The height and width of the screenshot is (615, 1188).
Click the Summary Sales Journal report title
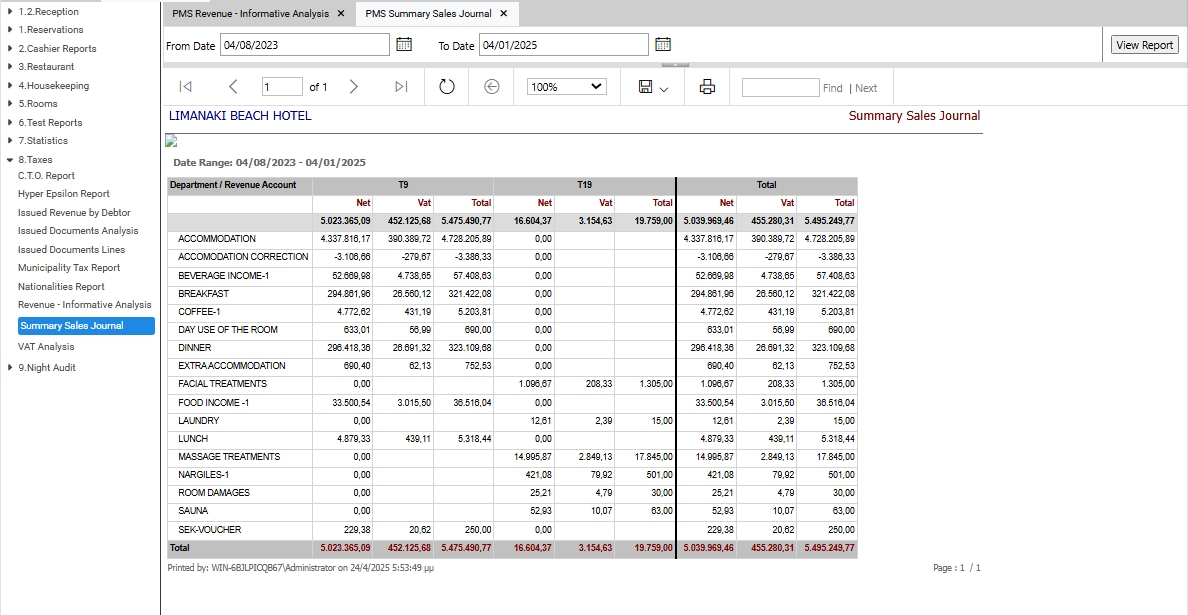coord(914,116)
